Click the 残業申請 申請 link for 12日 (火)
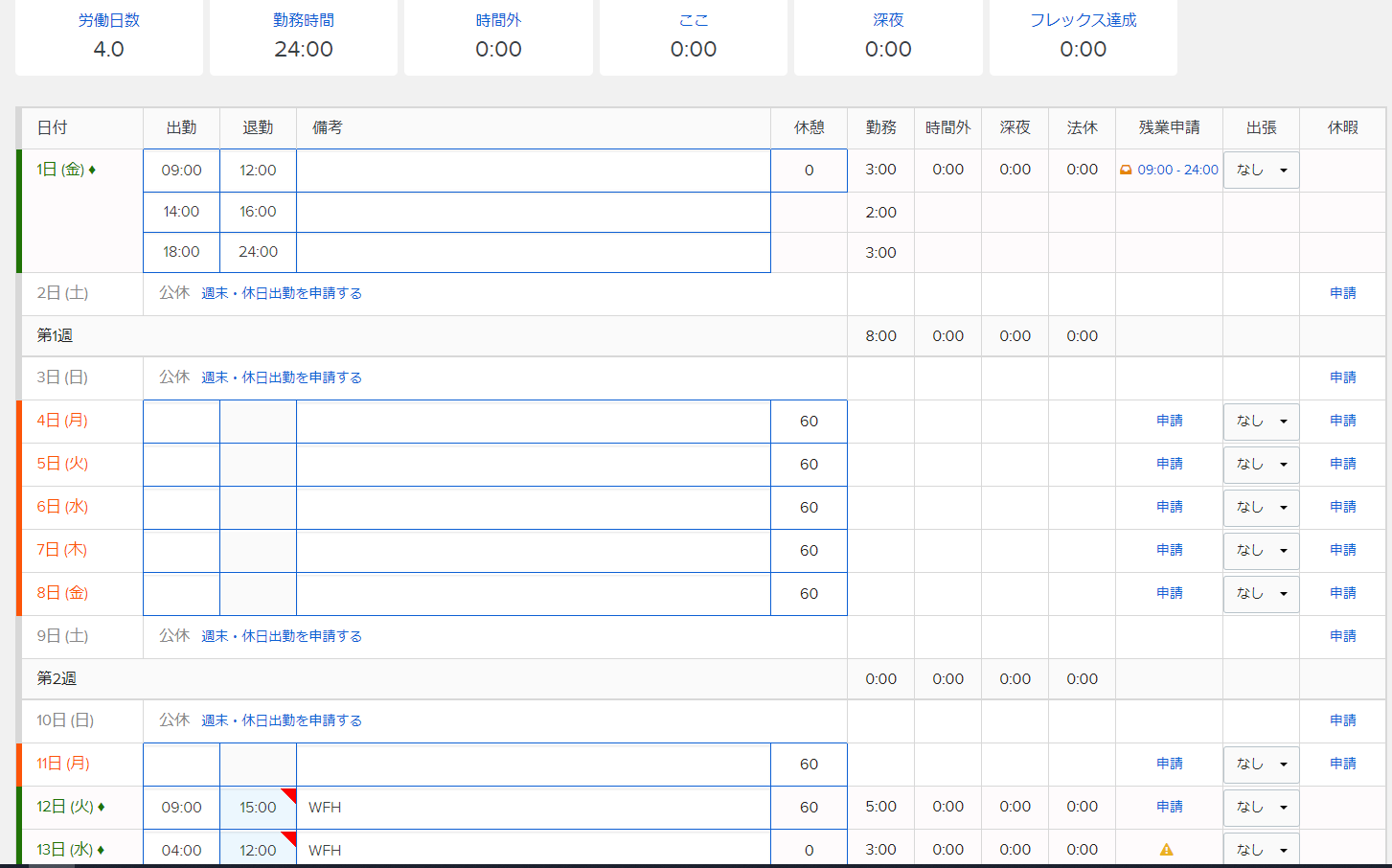 tap(1170, 807)
